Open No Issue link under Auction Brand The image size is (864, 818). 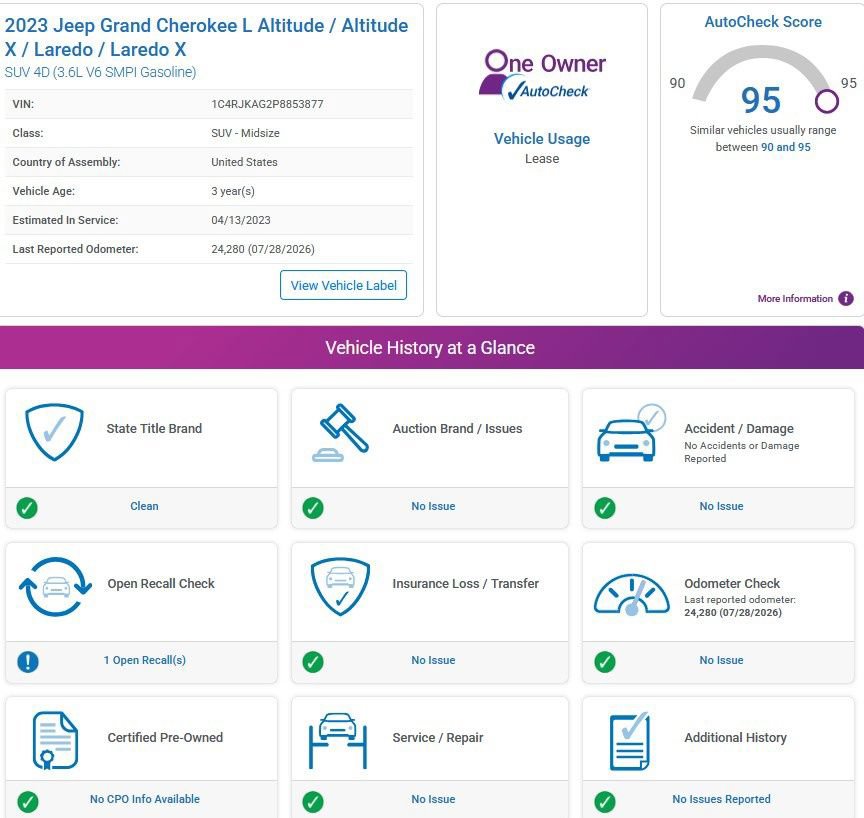pos(433,506)
